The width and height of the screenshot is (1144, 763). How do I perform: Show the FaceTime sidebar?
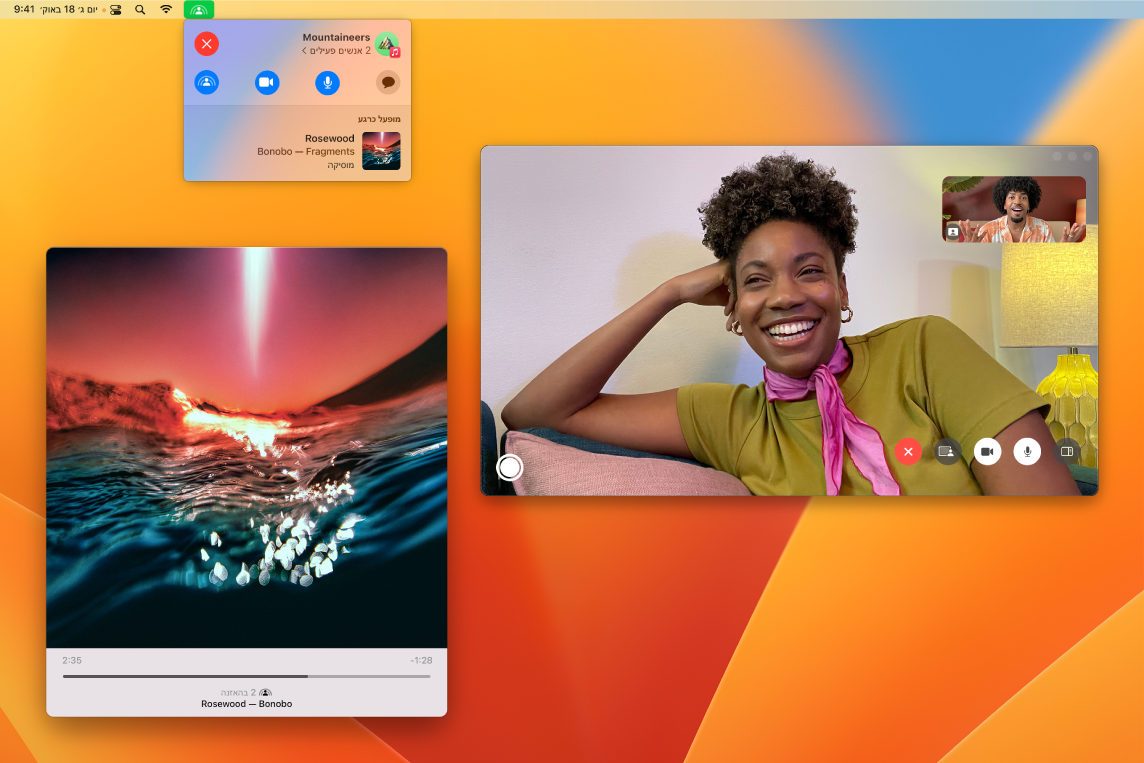click(x=1066, y=452)
